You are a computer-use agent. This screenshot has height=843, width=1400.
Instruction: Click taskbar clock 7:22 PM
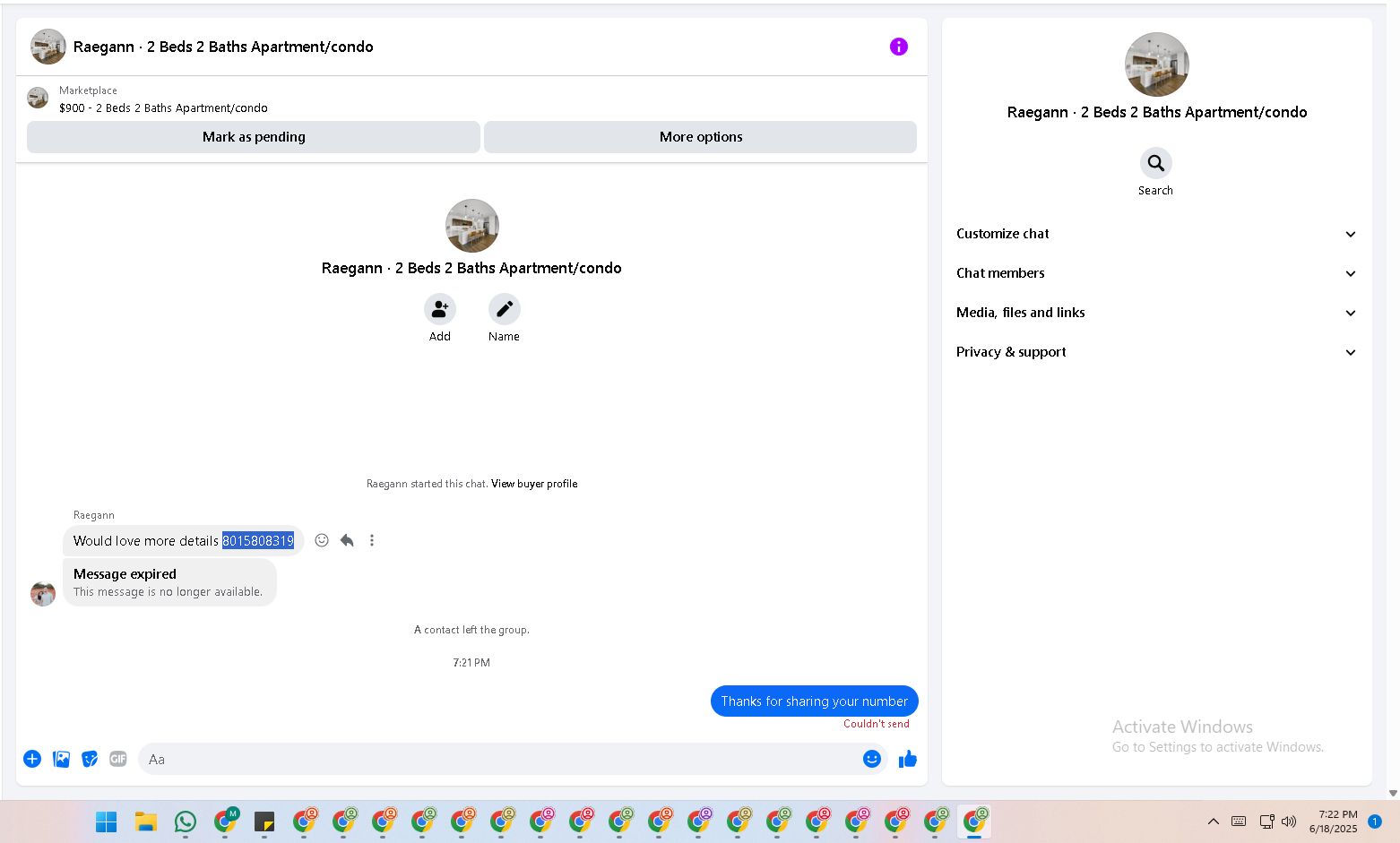pos(1334,821)
